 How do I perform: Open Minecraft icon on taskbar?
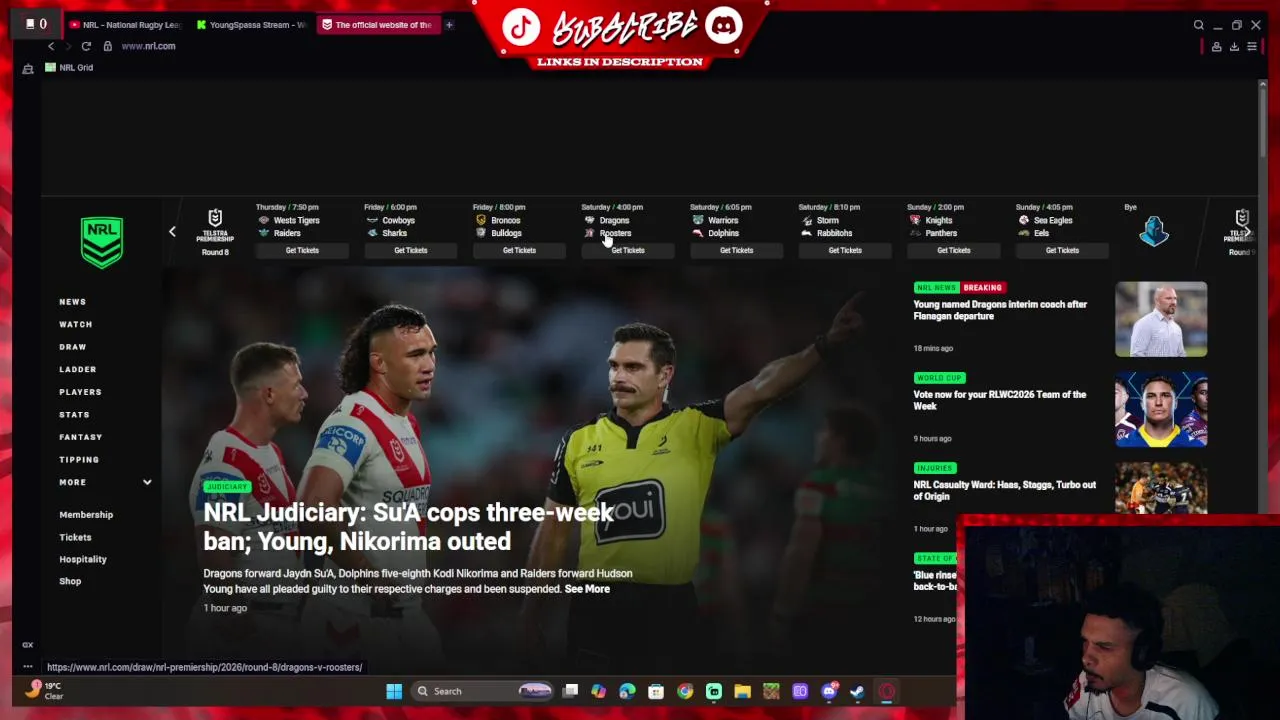[x=771, y=691]
